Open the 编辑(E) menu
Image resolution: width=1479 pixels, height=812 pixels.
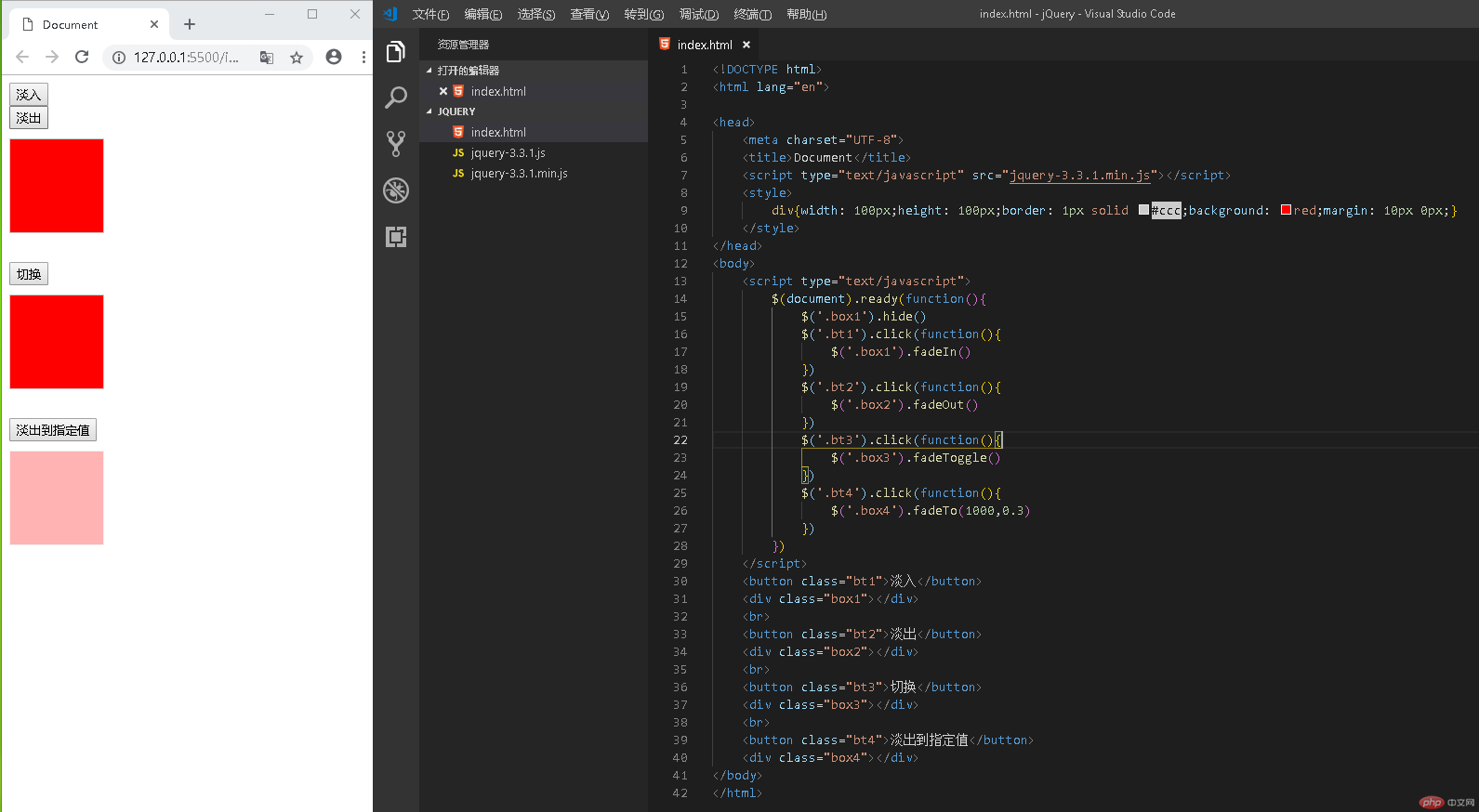click(x=483, y=14)
